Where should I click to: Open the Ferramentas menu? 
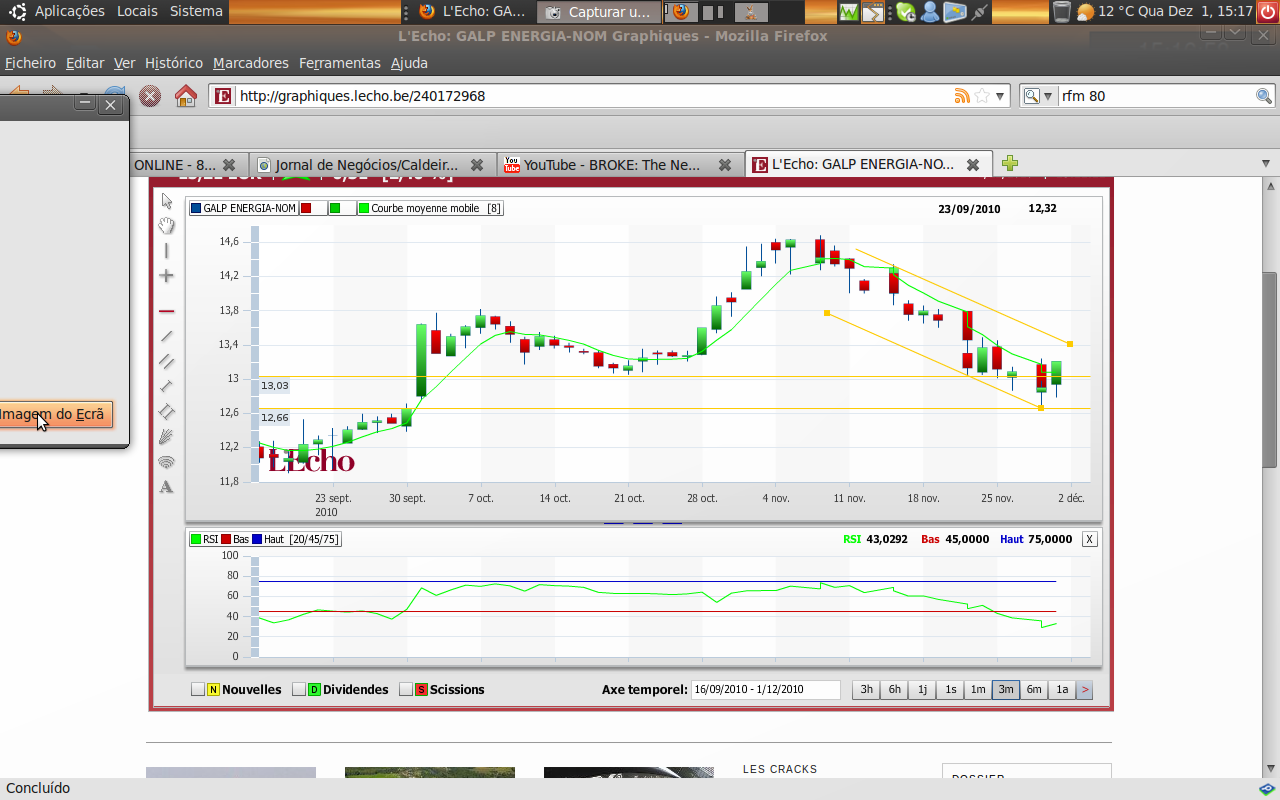click(x=340, y=63)
